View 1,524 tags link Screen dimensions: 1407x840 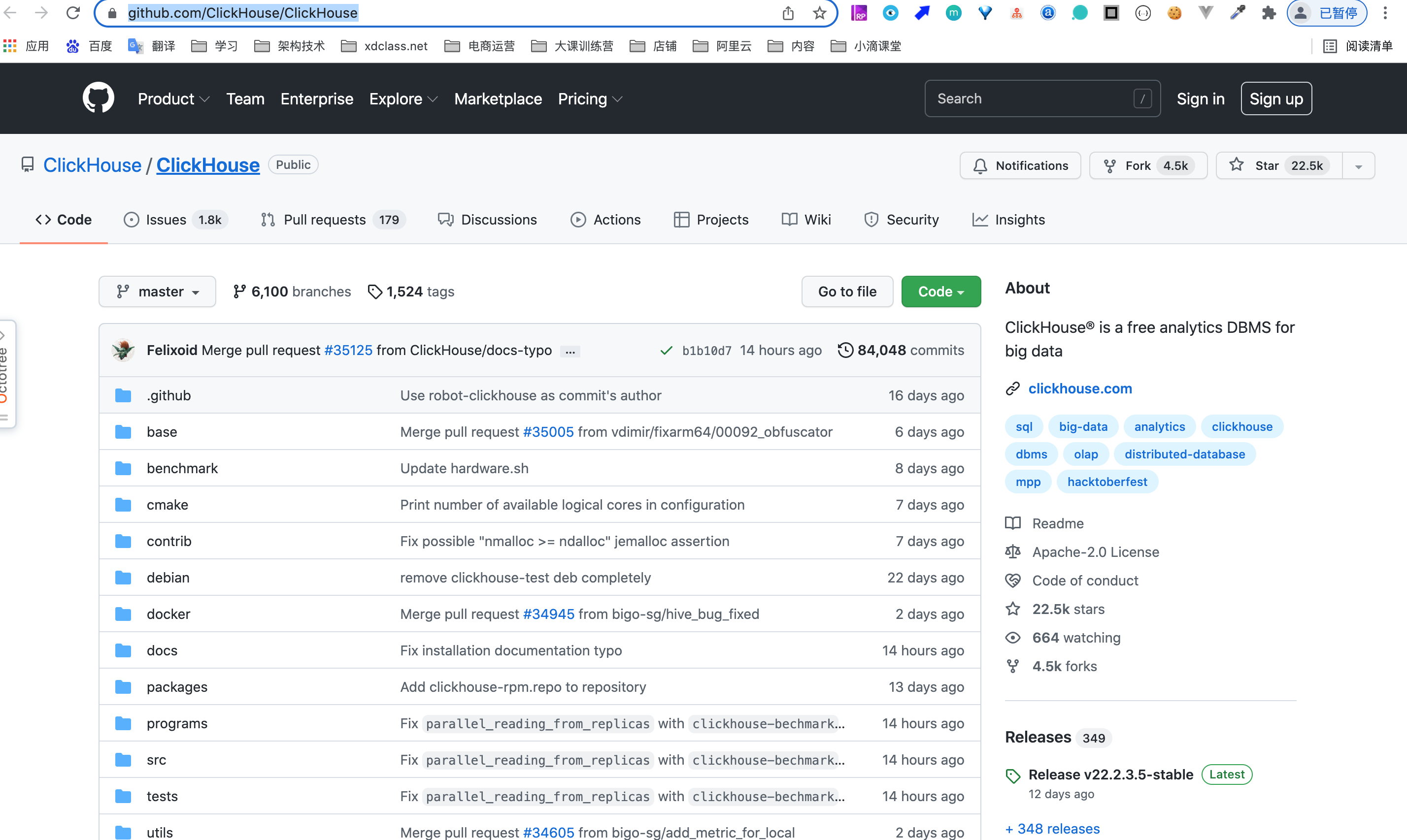(411, 291)
